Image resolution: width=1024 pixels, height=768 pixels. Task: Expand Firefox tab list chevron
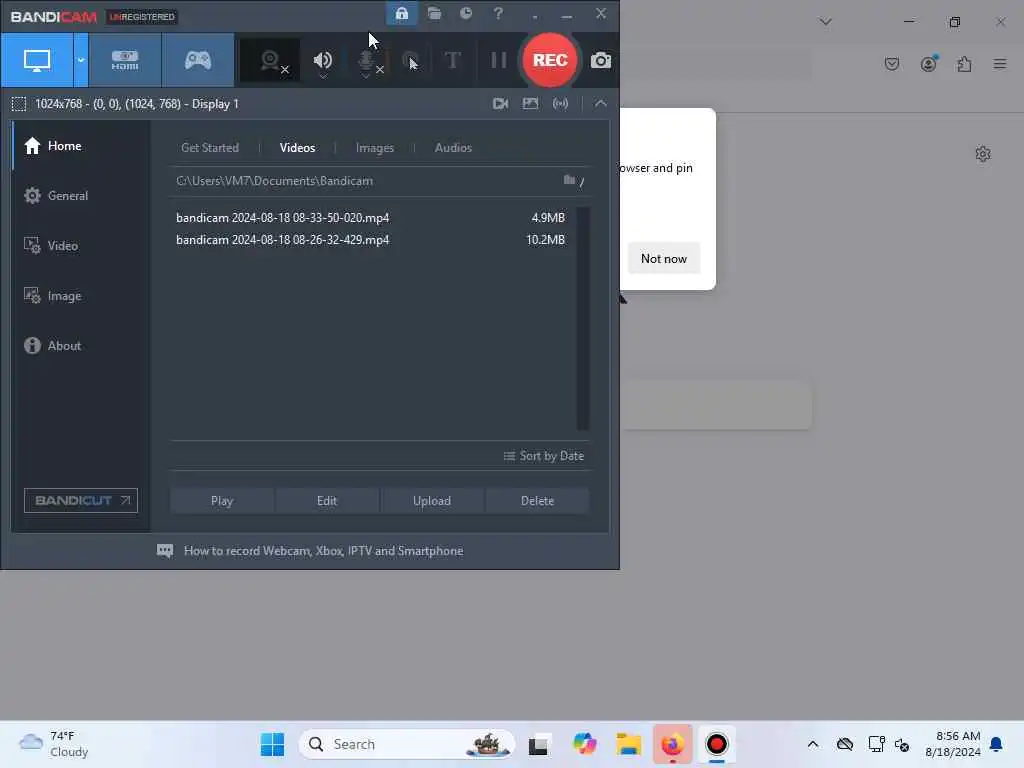click(x=825, y=22)
